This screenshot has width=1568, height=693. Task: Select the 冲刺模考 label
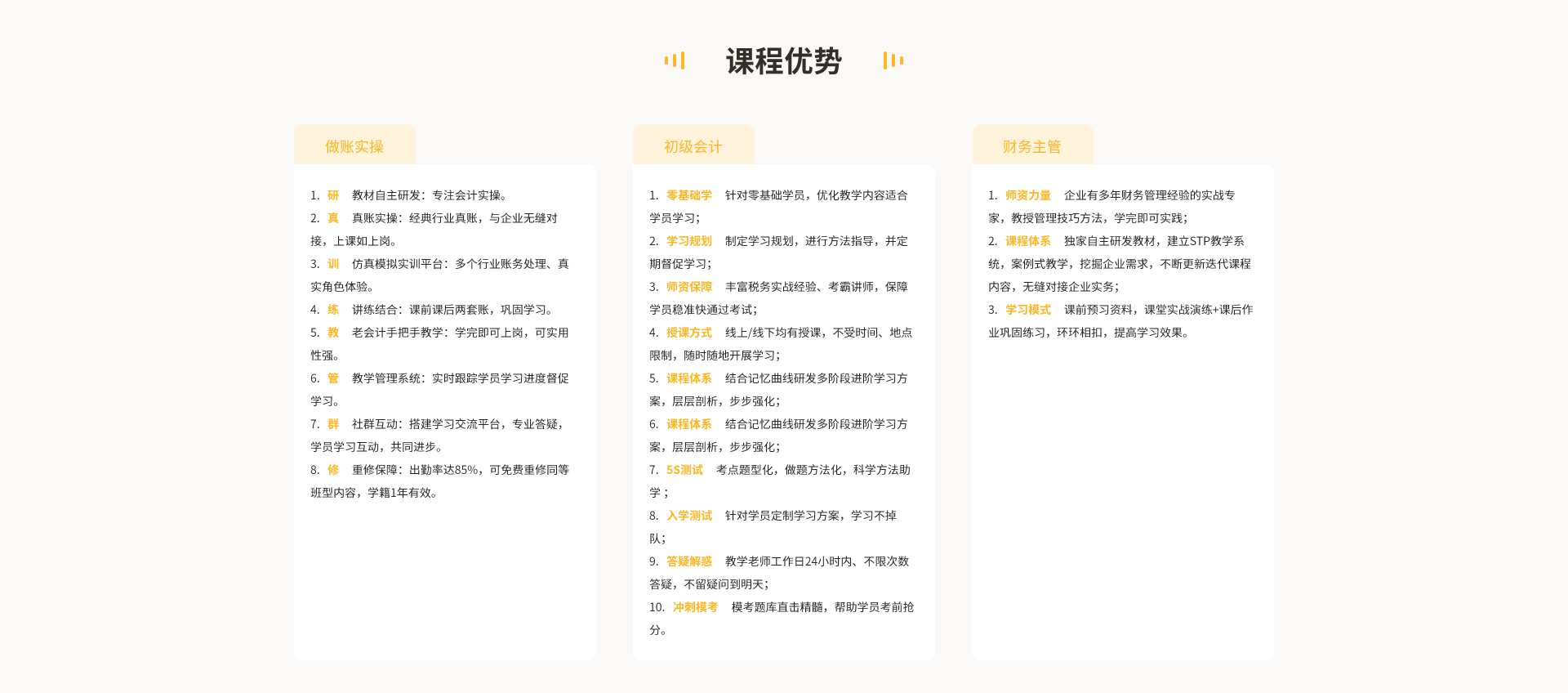click(x=696, y=607)
